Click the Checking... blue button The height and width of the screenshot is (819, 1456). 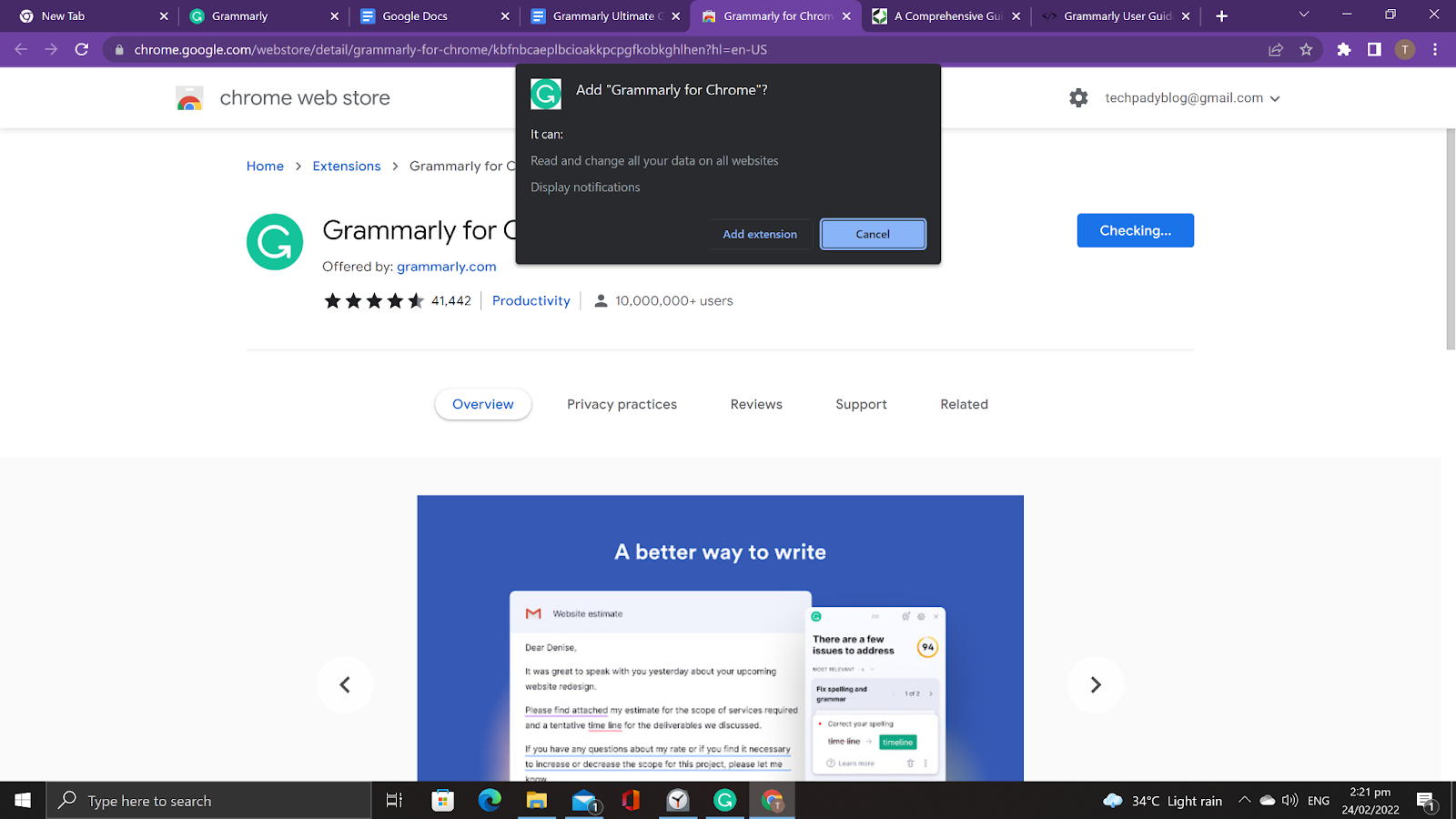coord(1135,230)
